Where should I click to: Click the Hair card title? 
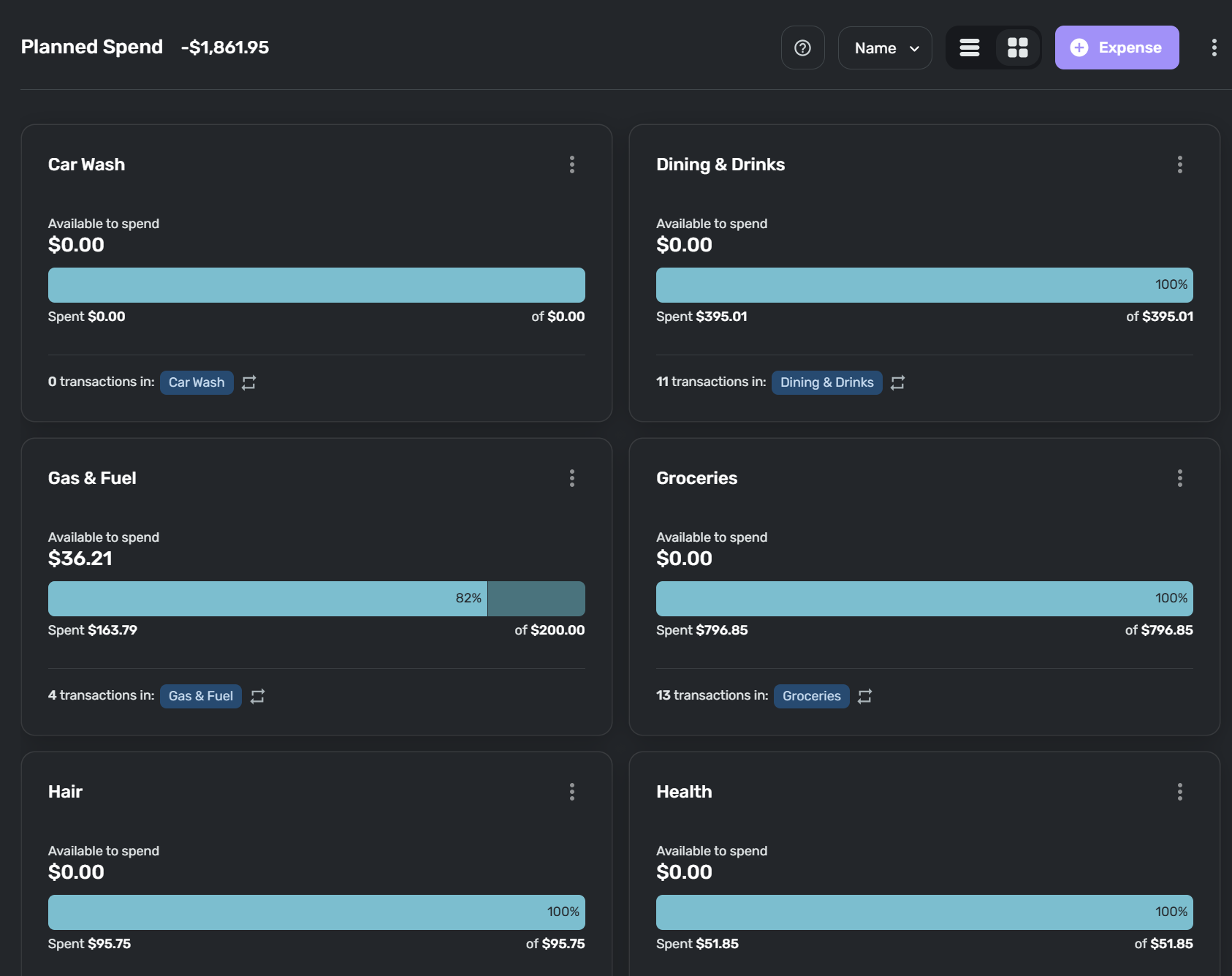coord(65,792)
